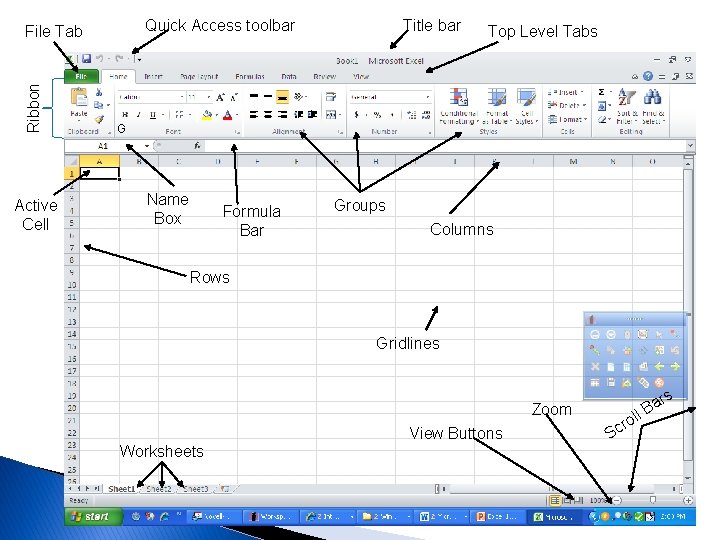Click the Cut scissors icon
The image size is (720, 540).
[x=99, y=93]
